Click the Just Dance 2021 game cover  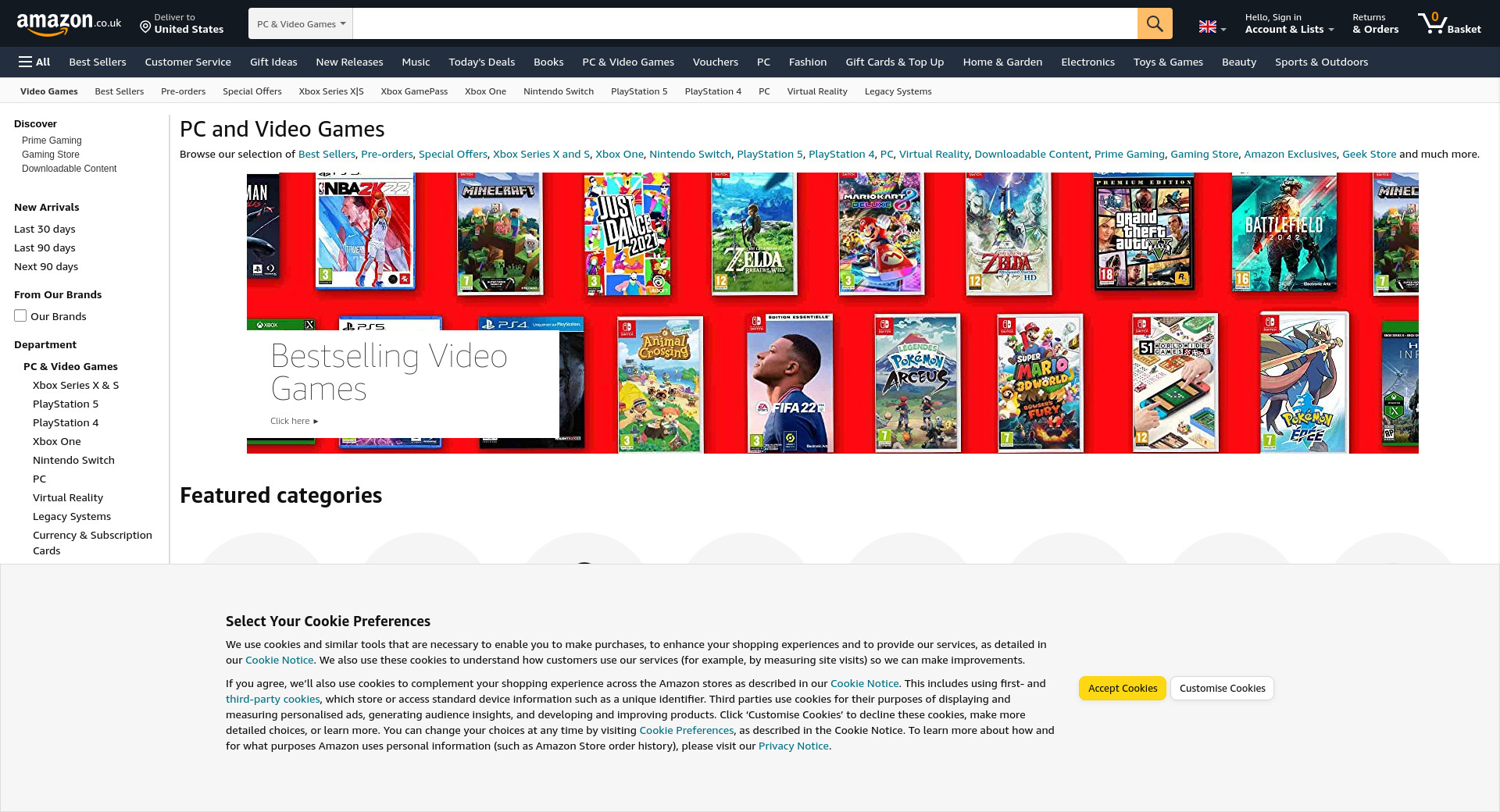point(627,233)
